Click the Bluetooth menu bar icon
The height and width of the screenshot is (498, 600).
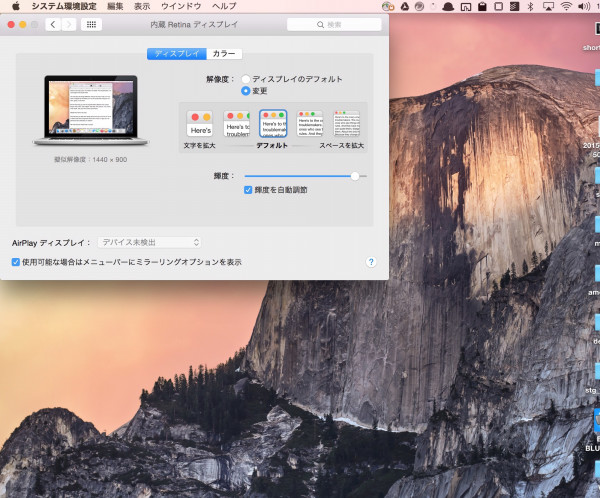tap(530, 6)
